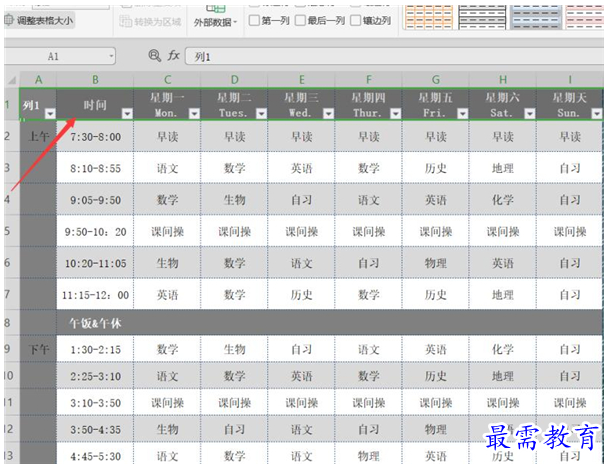Click the formula bar showing 列1
The height and width of the screenshot is (469, 607).
pos(394,57)
